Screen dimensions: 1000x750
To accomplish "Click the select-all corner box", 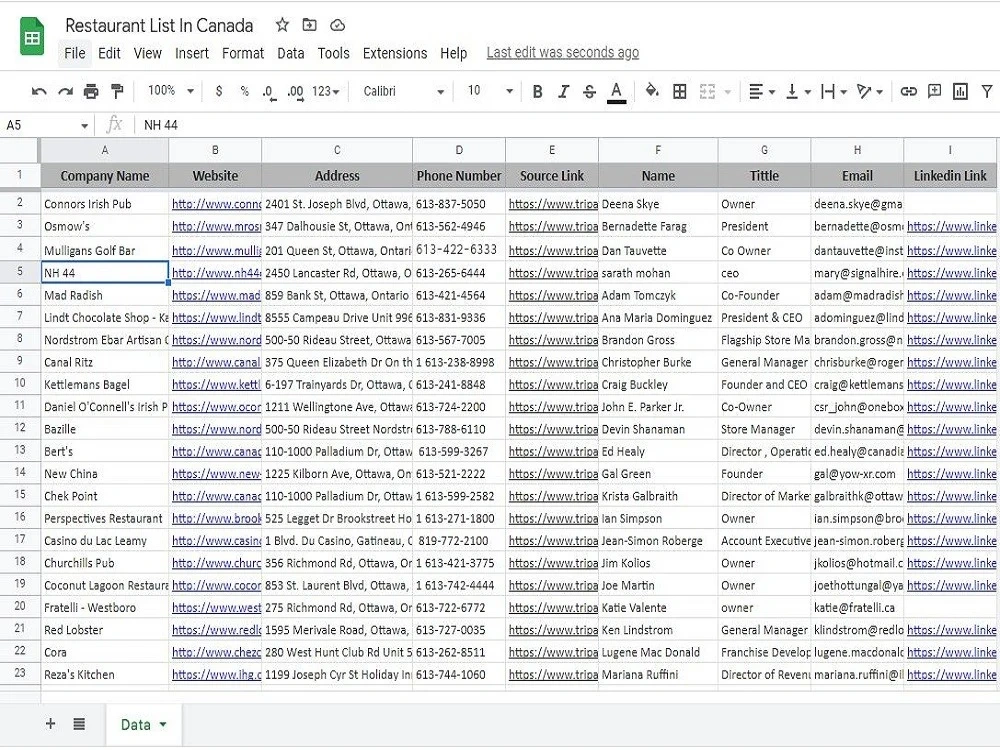I will pyautogui.click(x=20, y=150).
